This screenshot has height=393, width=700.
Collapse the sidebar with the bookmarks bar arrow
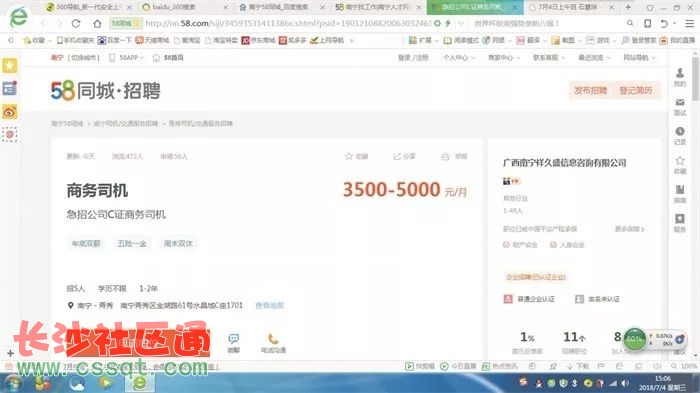[10, 40]
